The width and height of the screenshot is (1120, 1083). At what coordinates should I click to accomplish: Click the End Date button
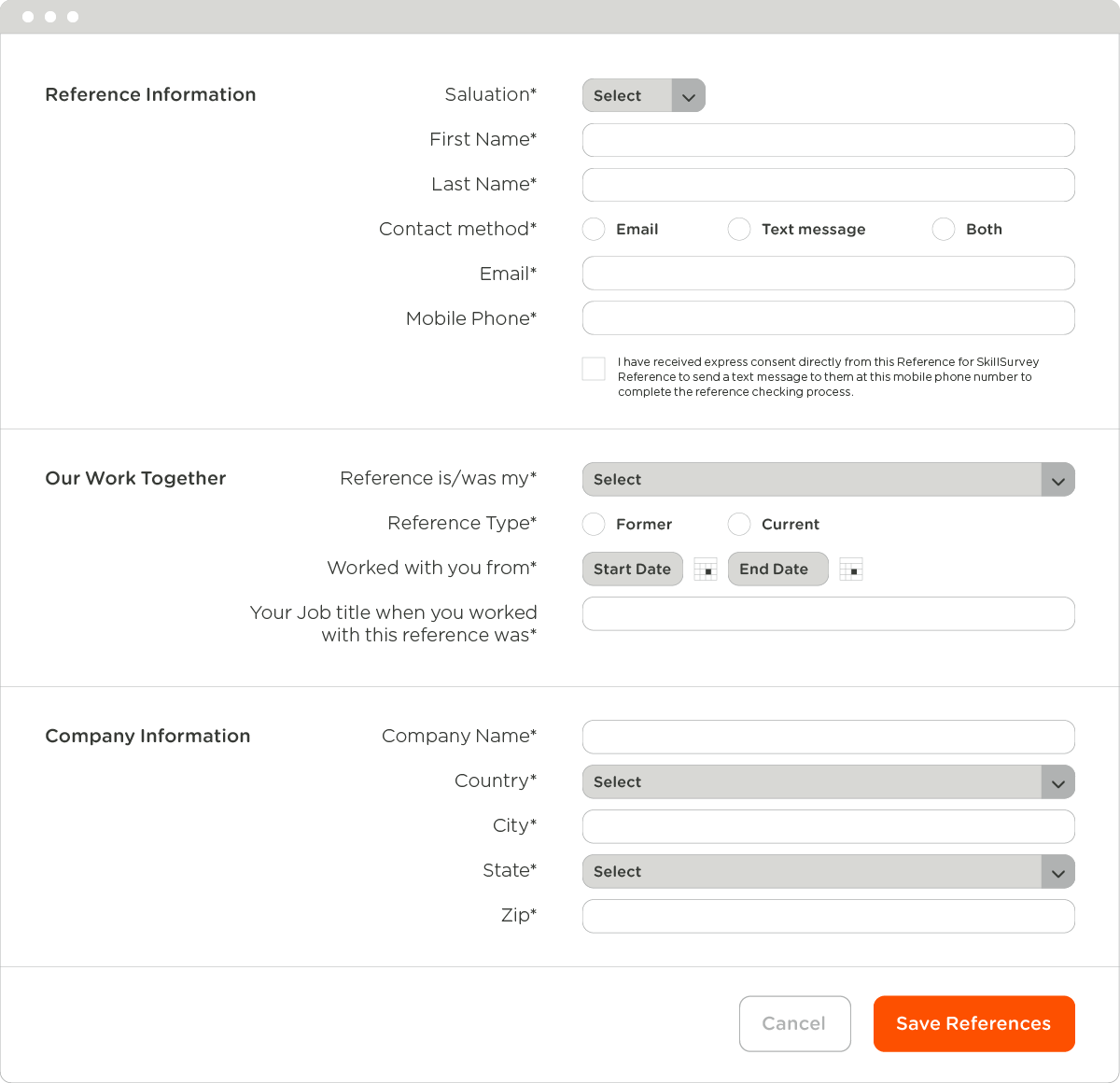(777, 569)
